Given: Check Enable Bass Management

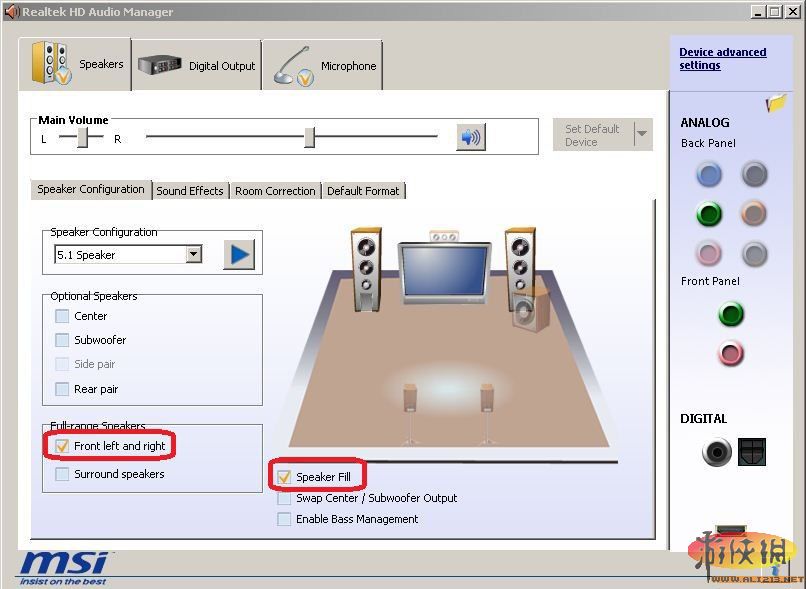Looking at the screenshot, I should (x=284, y=519).
